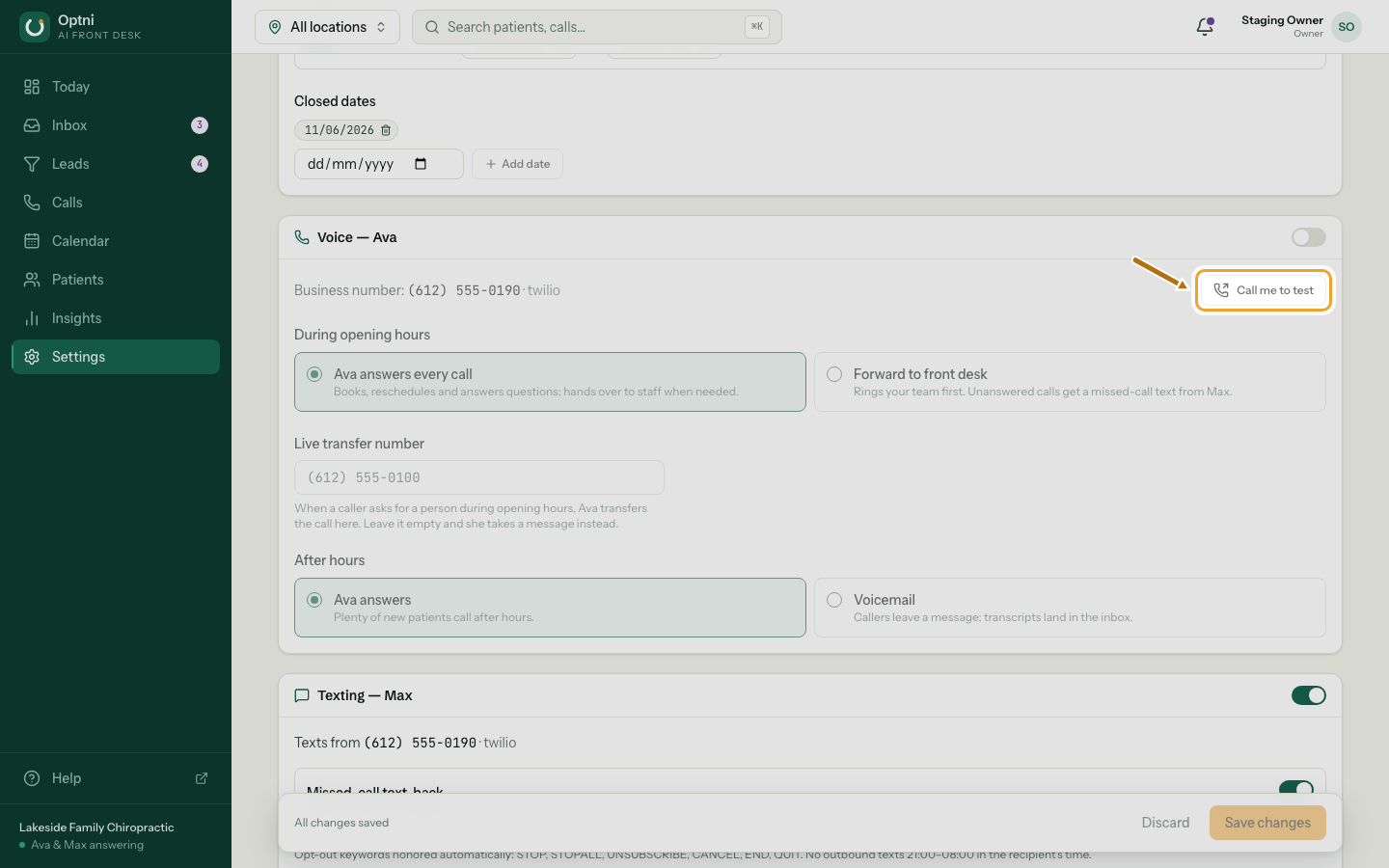Click the Voice — Ava section heading

point(357,237)
